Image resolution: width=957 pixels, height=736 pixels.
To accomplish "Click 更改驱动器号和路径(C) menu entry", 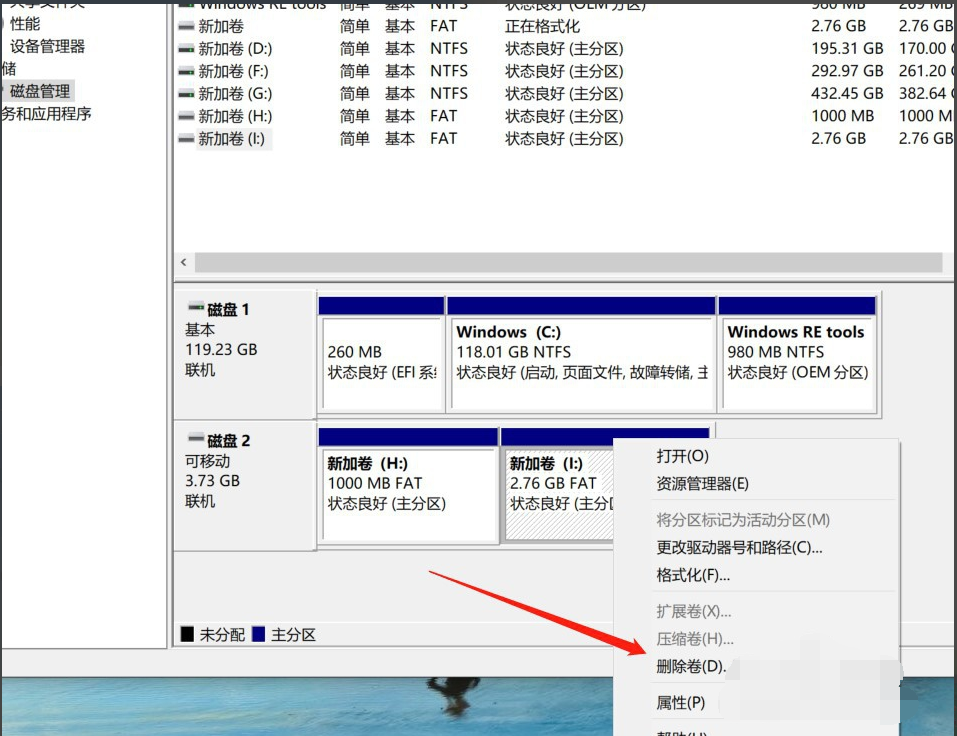I will click(739, 547).
